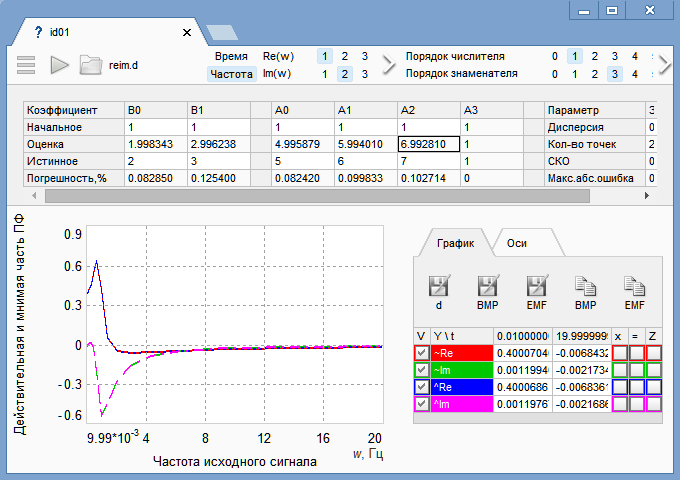This screenshot has height=480, width=680.
Task: Click the question mark icon on id01 tab
Action: [x=39, y=32]
